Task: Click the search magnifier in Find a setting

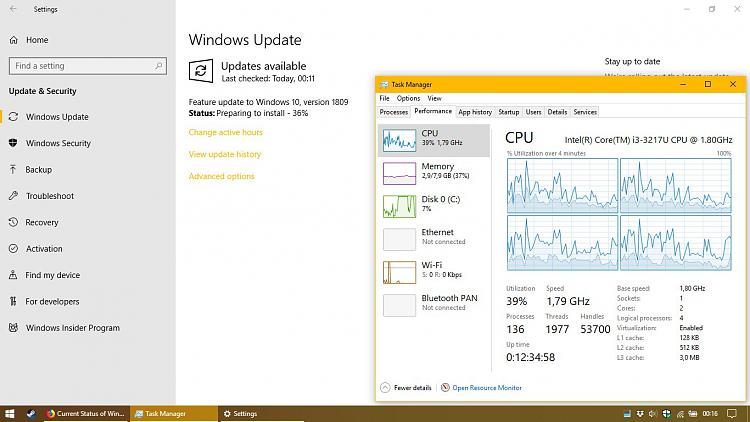Action: 159,66
